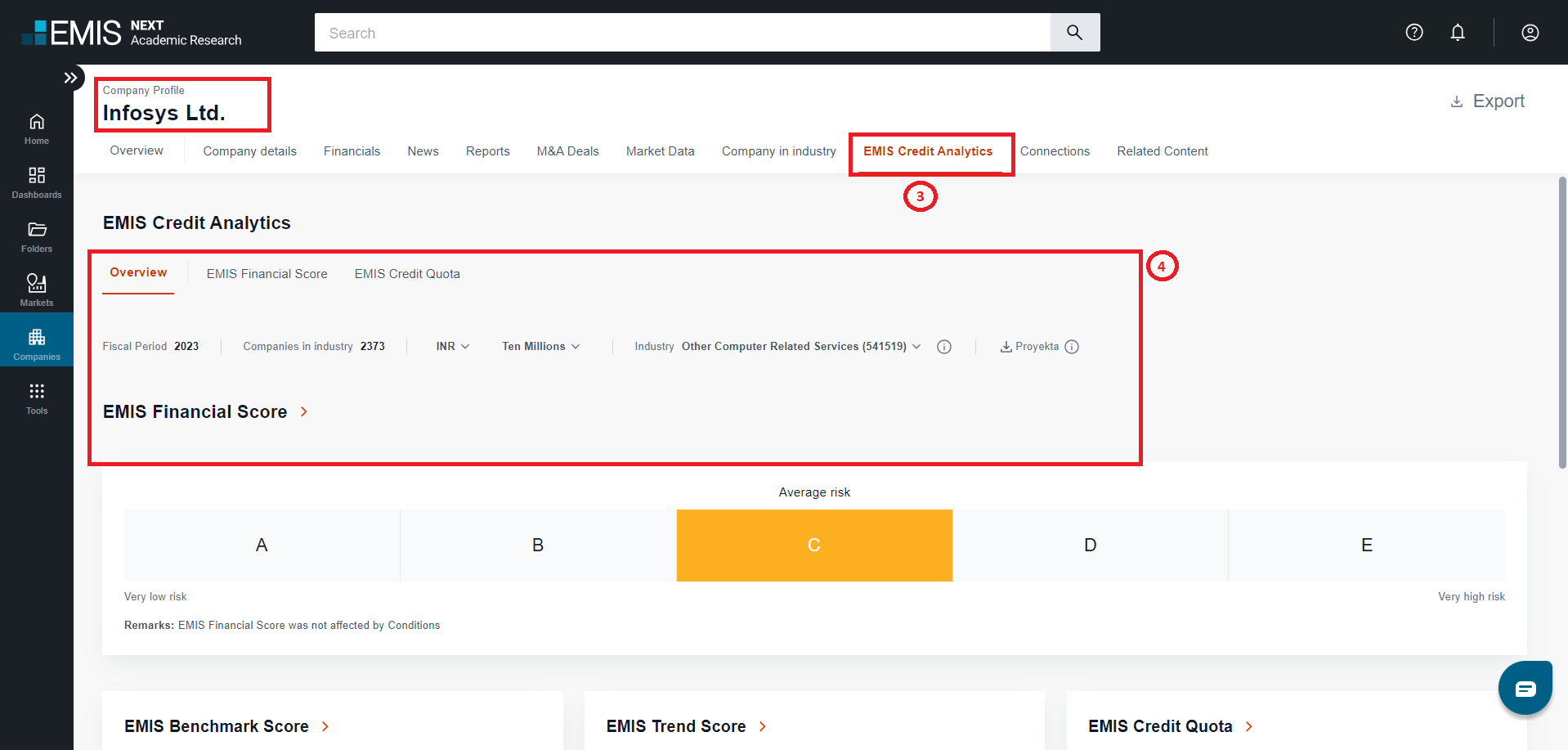The image size is (1568, 750).
Task: Open Folders in sidebar
Action: coord(37,237)
